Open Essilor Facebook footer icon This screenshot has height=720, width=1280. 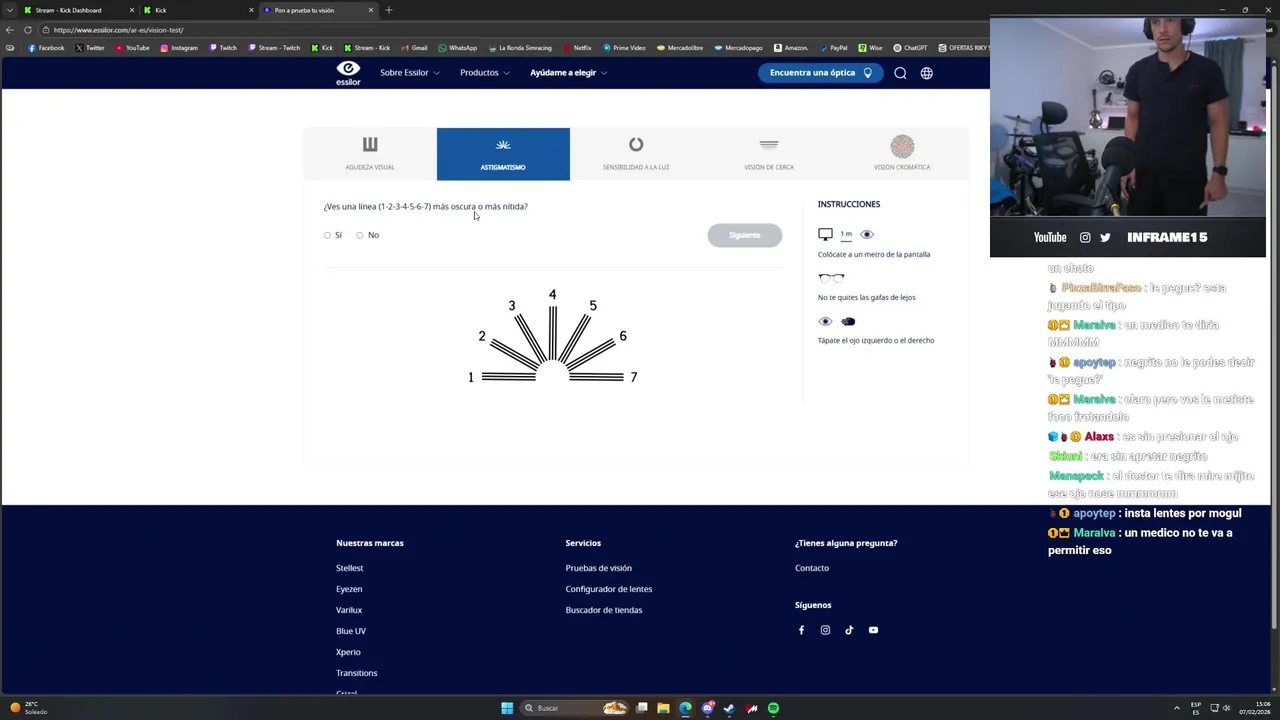[801, 630]
